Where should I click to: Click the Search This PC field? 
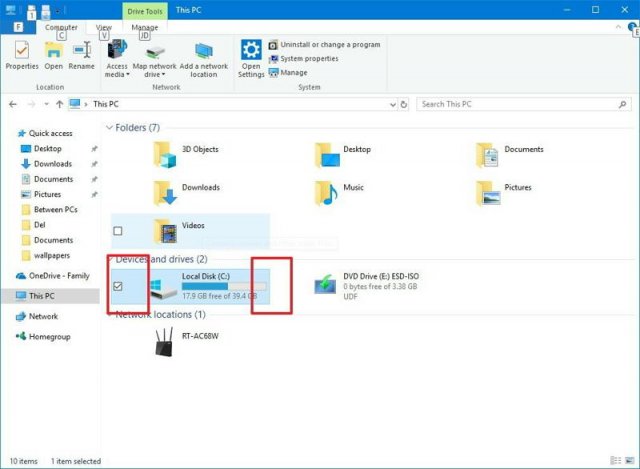pos(516,104)
